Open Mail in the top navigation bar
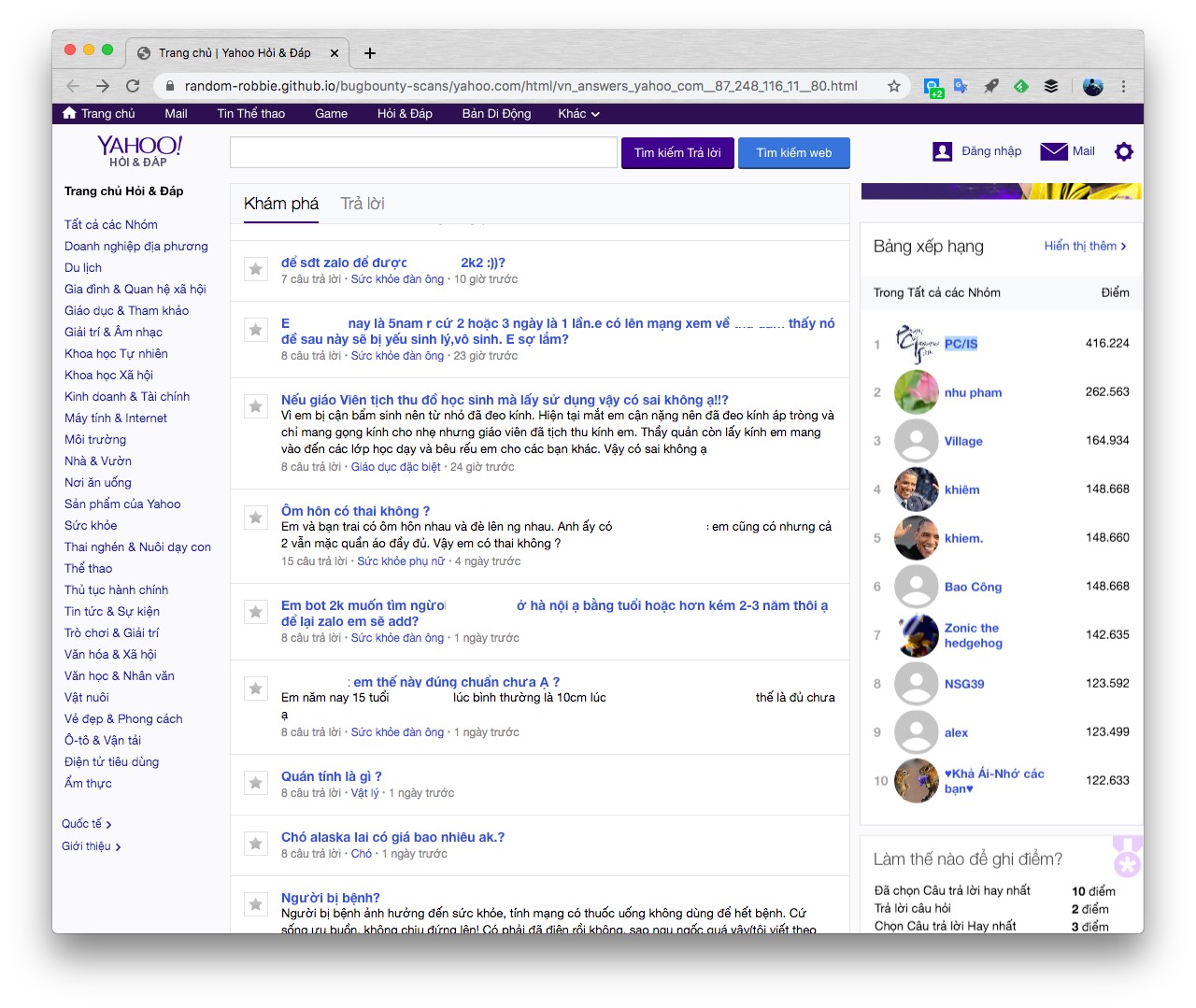Image resolution: width=1196 pixels, height=1008 pixels. 176,113
